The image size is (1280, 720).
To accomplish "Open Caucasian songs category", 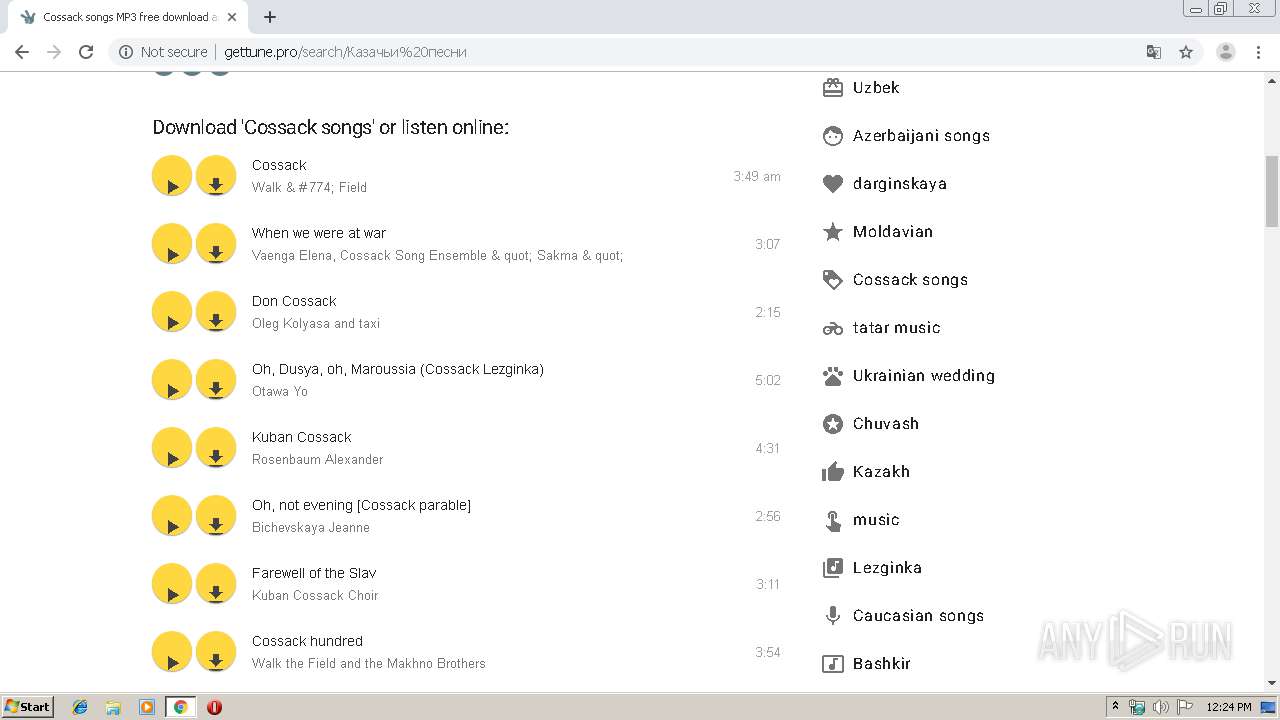I will click(x=918, y=616).
